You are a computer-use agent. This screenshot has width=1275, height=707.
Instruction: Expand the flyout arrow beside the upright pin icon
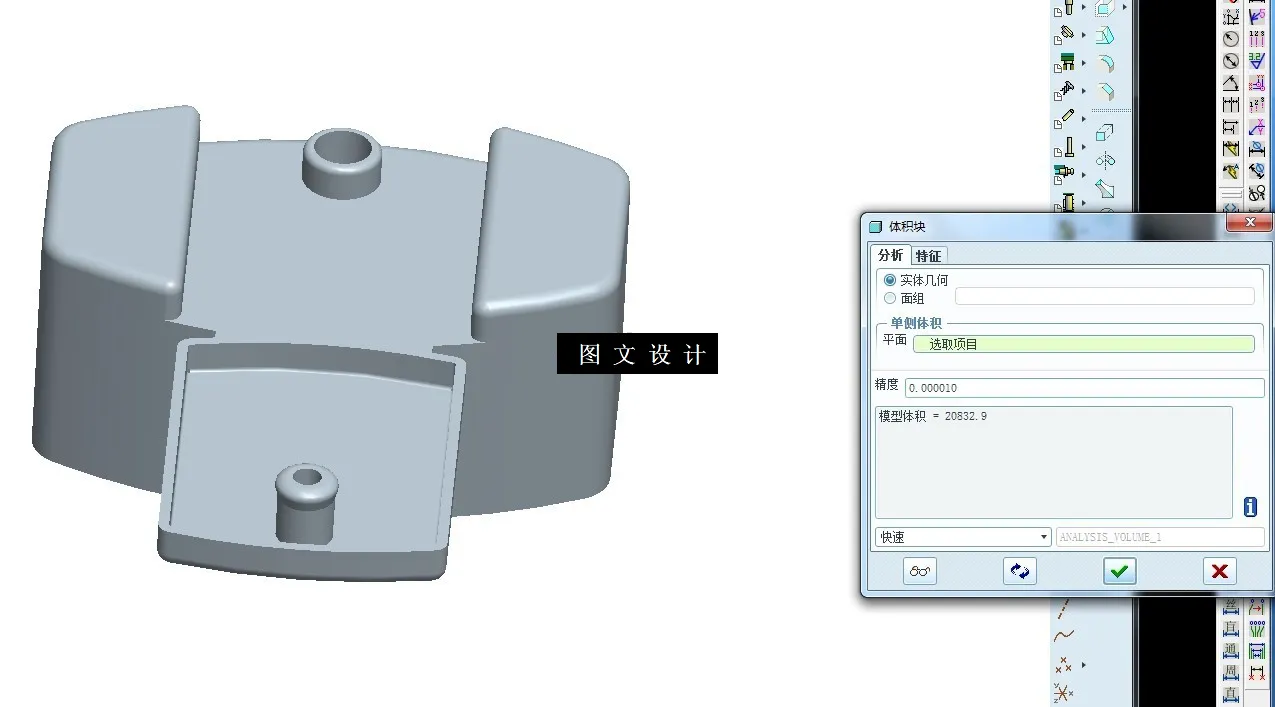tap(1084, 146)
